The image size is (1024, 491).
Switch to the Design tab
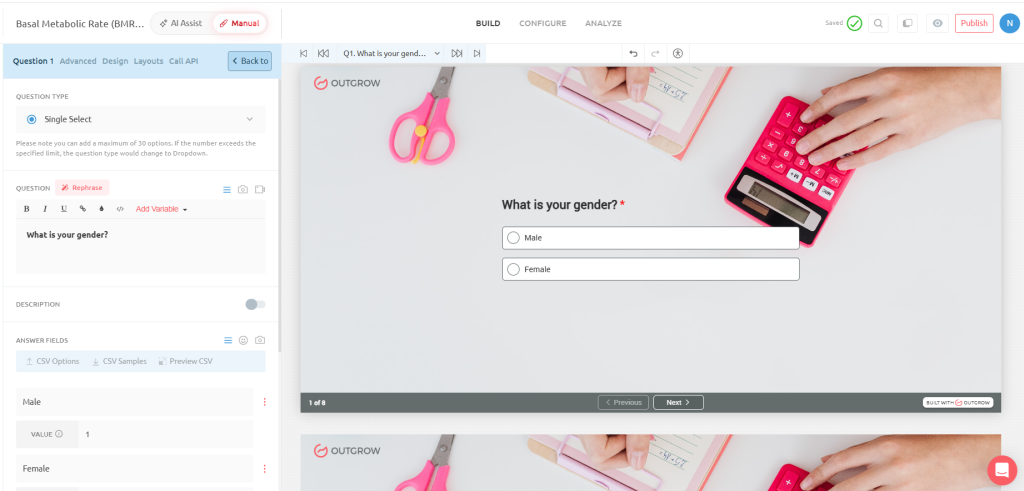115,61
